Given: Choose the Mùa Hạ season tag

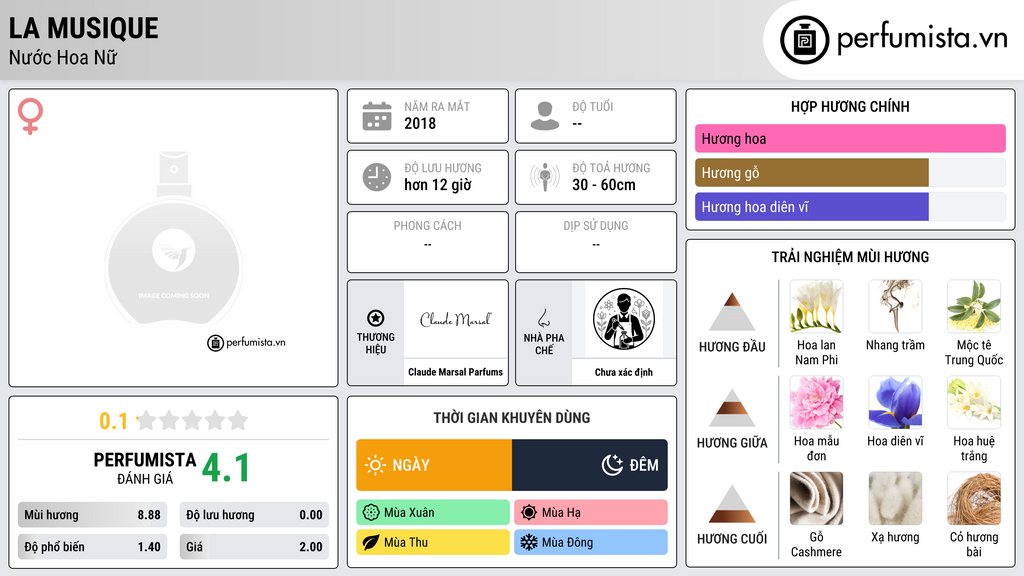Looking at the screenshot, I should pos(591,513).
